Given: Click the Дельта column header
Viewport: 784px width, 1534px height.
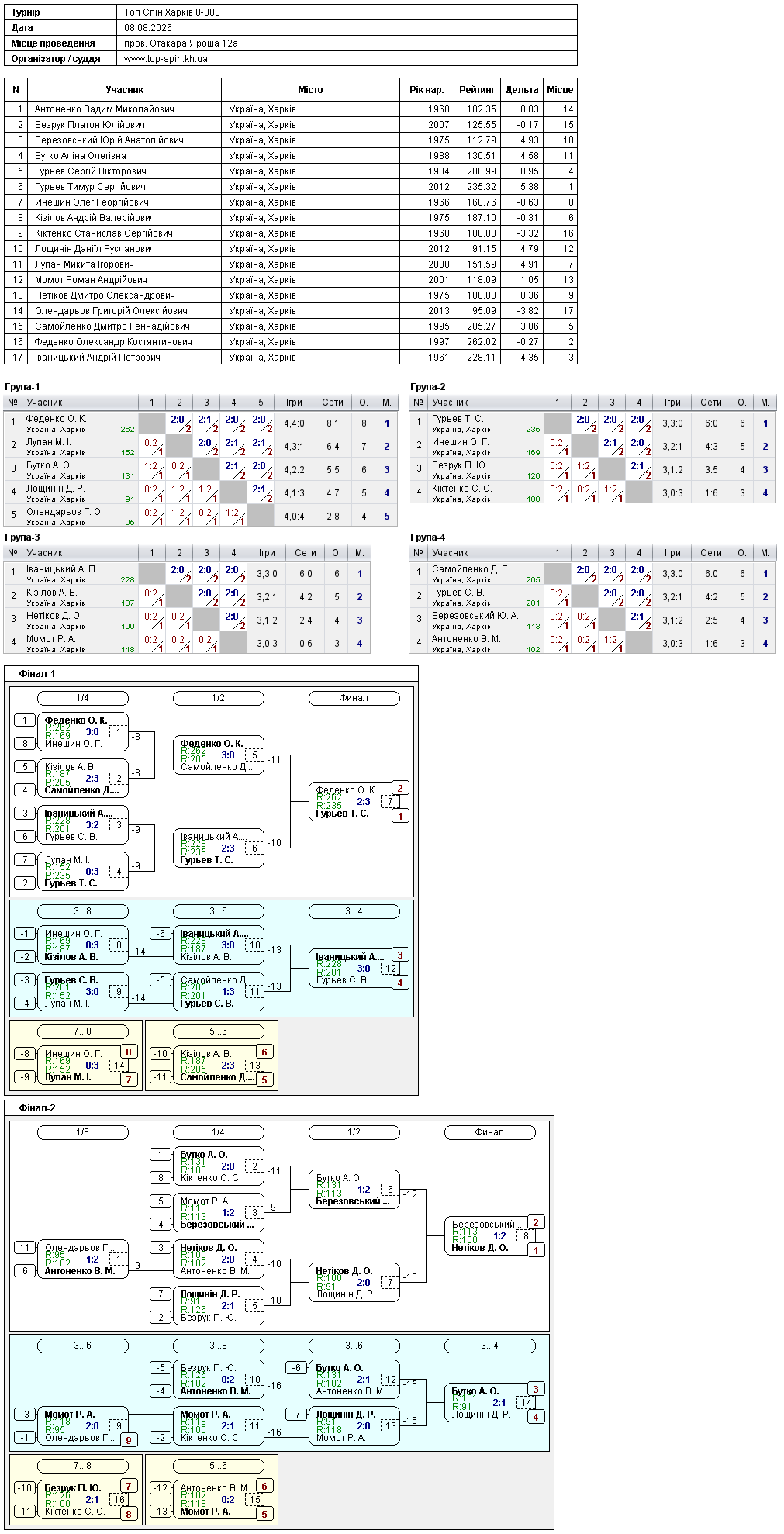Looking at the screenshot, I should tap(522, 90).
